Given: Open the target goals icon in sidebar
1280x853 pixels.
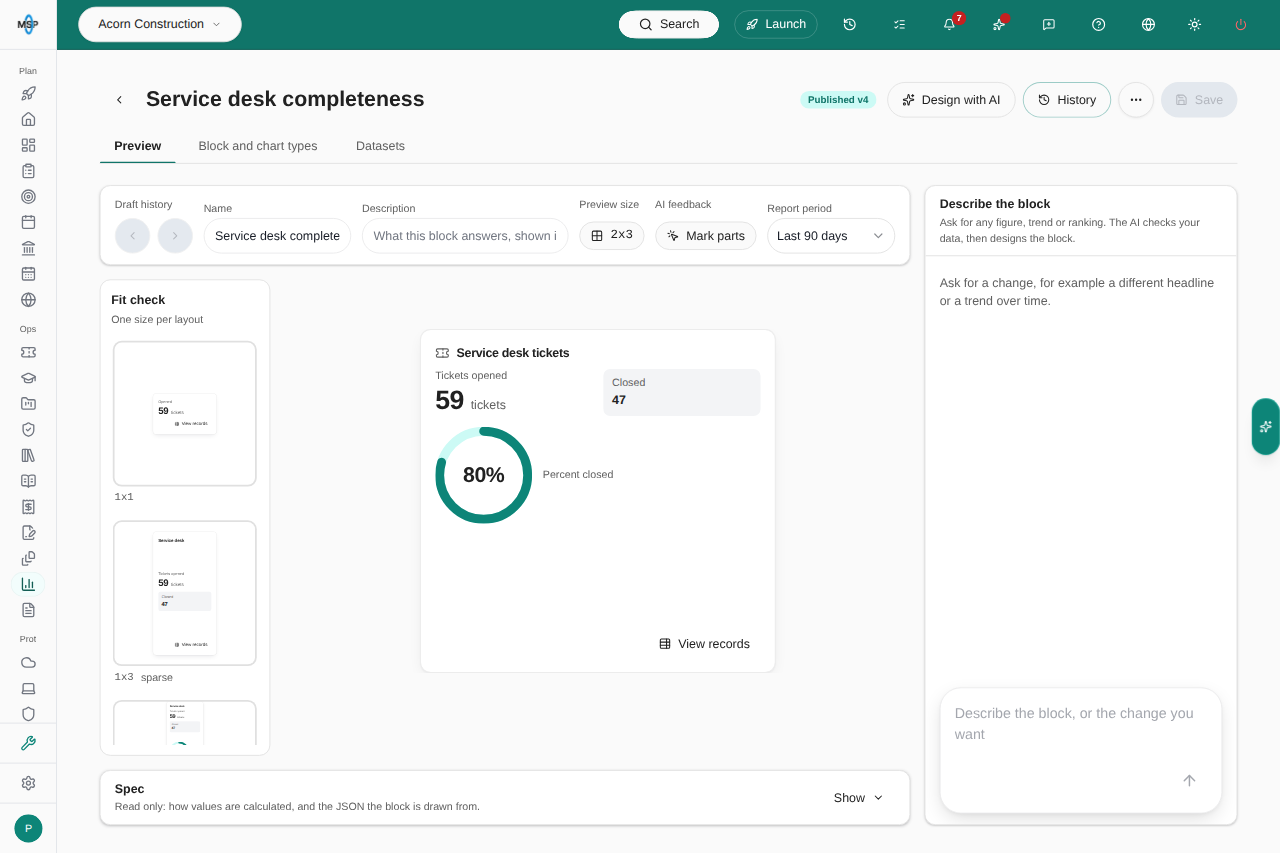Looking at the screenshot, I should click(28, 196).
